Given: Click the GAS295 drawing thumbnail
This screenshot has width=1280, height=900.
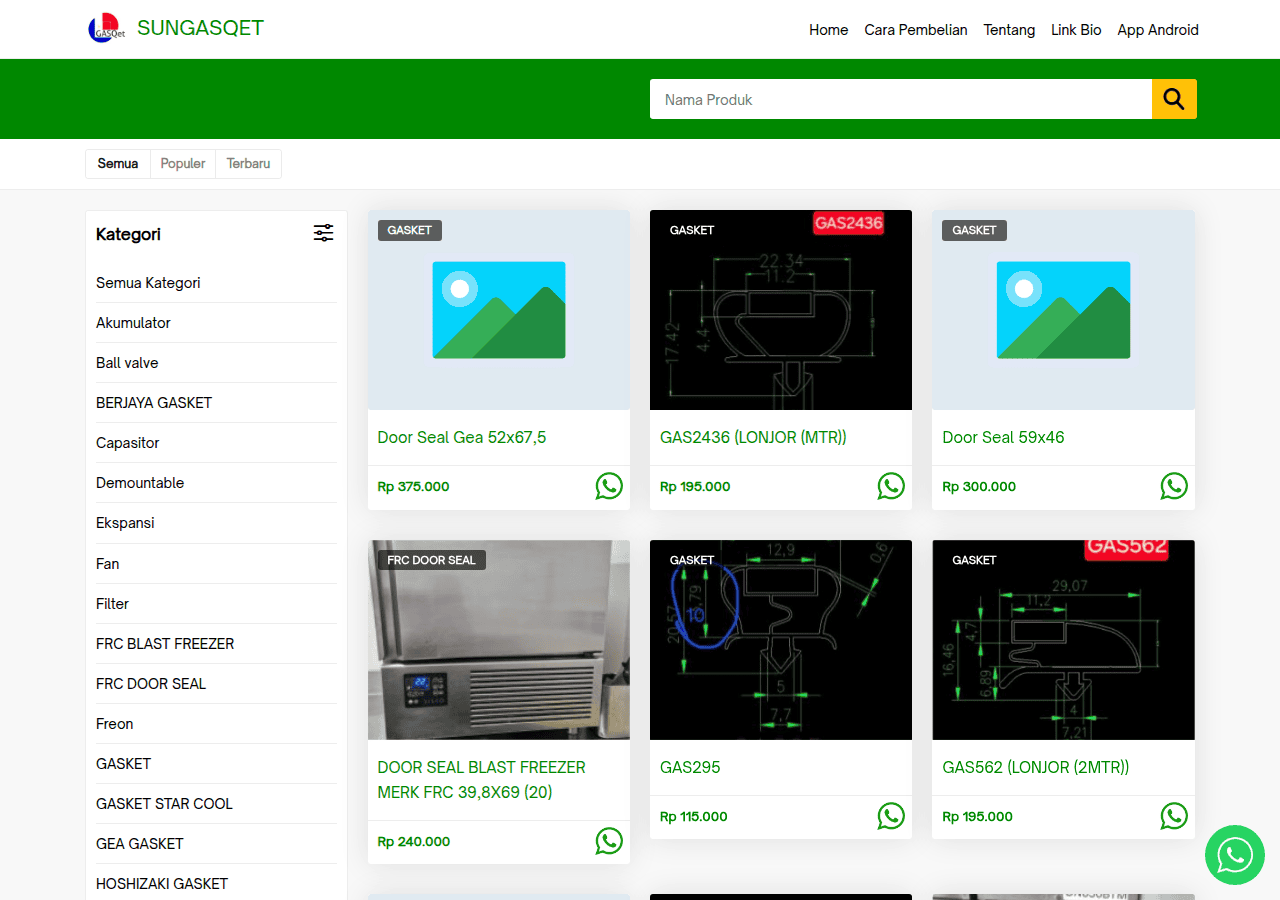Looking at the screenshot, I should pyautogui.click(x=781, y=640).
